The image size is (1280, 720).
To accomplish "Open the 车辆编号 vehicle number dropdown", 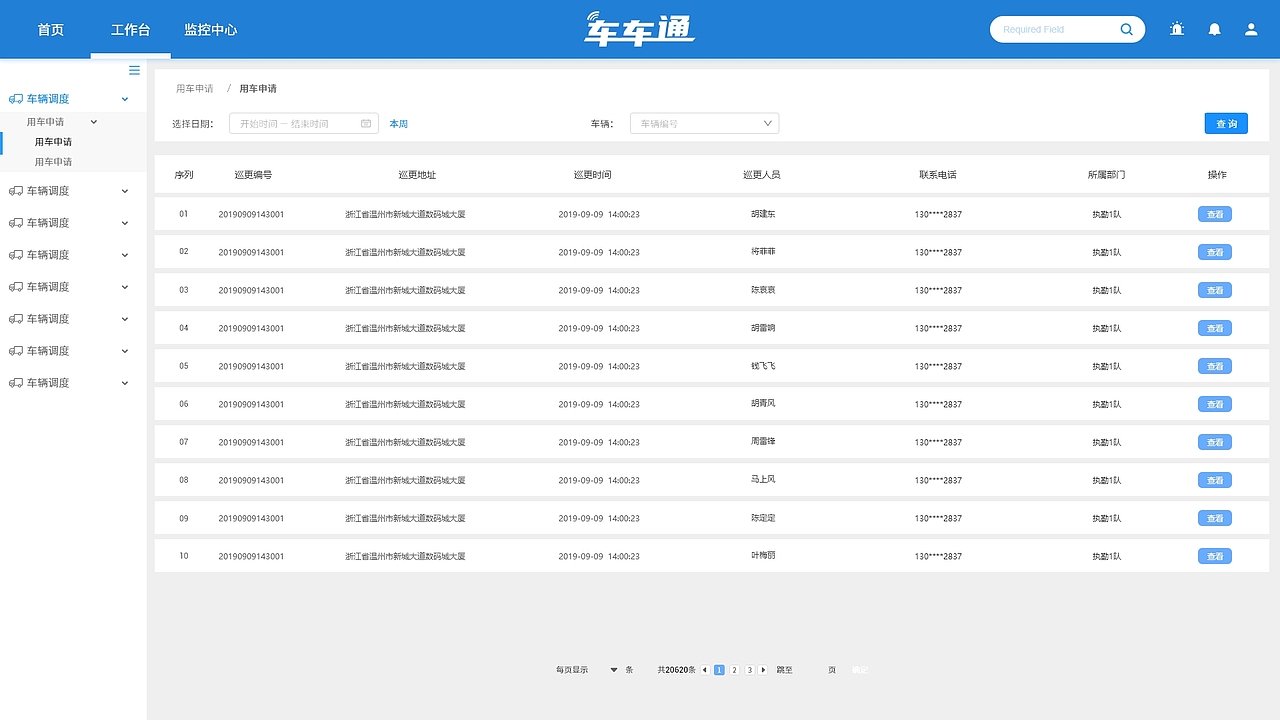I will [703, 123].
